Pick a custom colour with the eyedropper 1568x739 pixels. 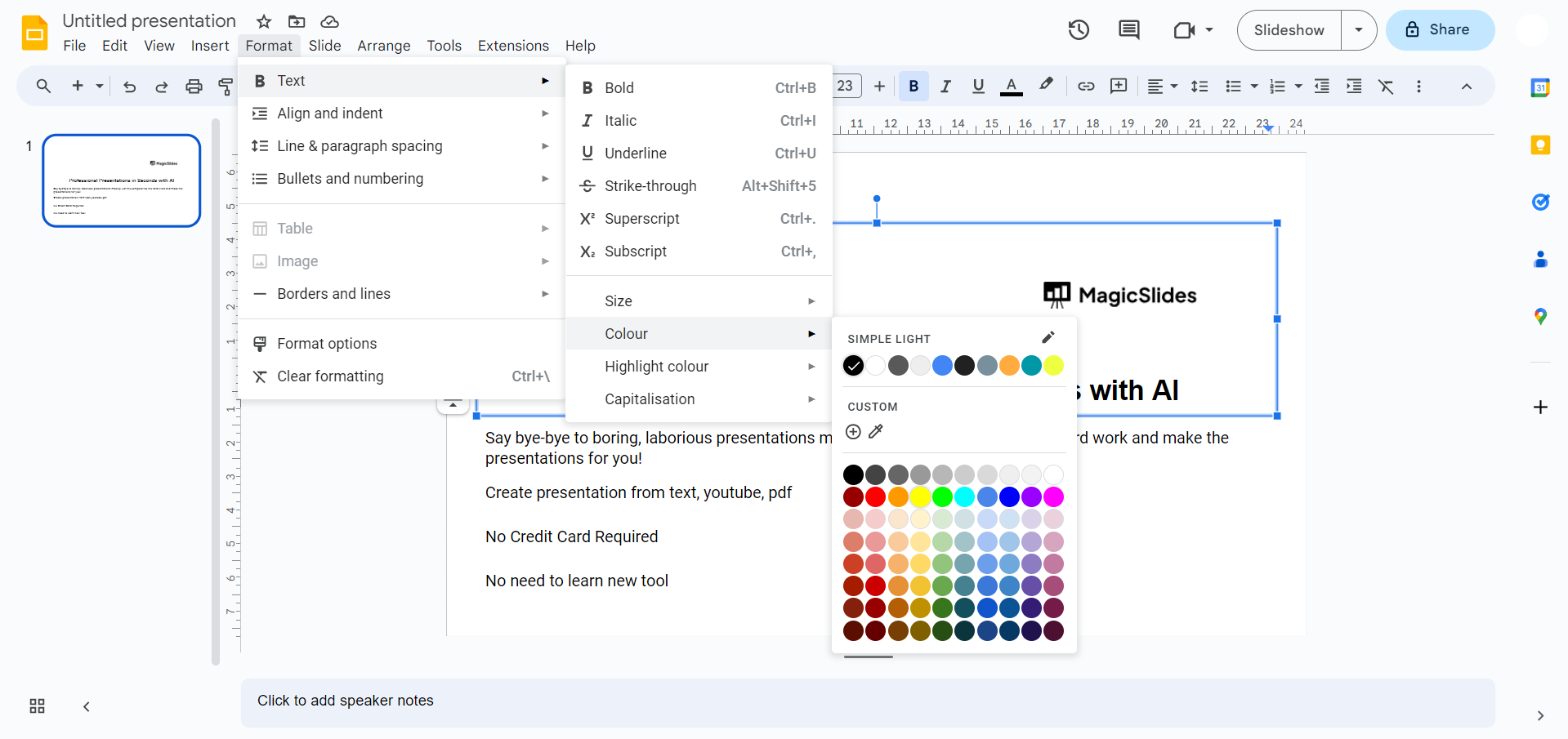[x=876, y=432]
